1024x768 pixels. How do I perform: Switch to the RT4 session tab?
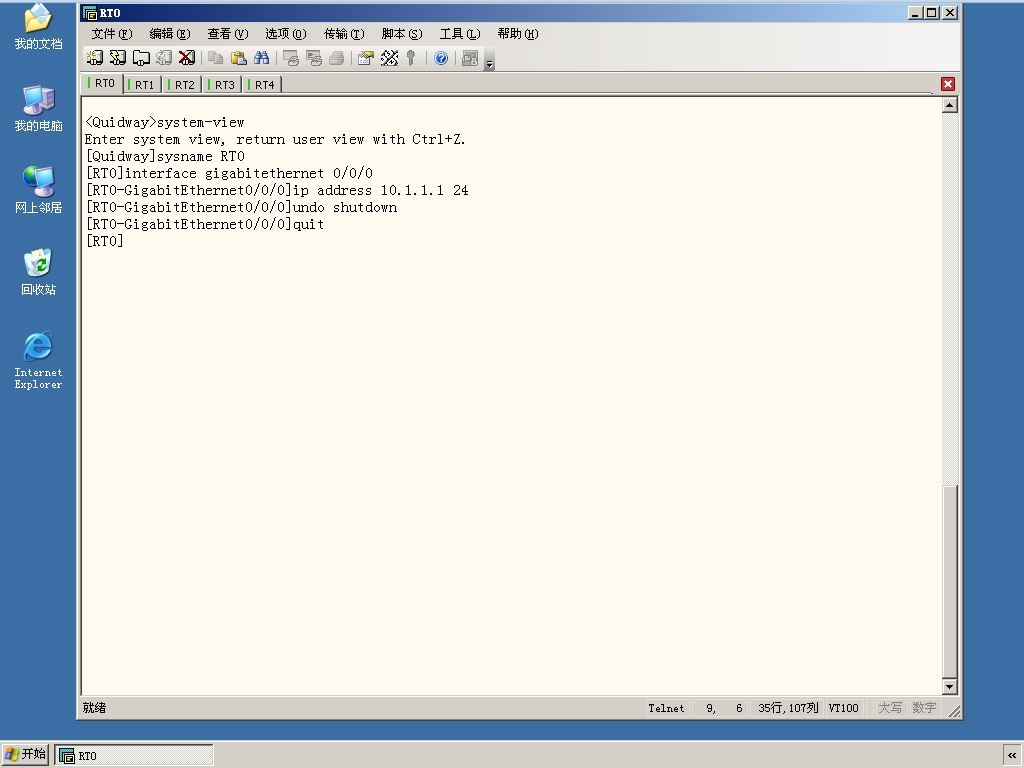pos(262,85)
